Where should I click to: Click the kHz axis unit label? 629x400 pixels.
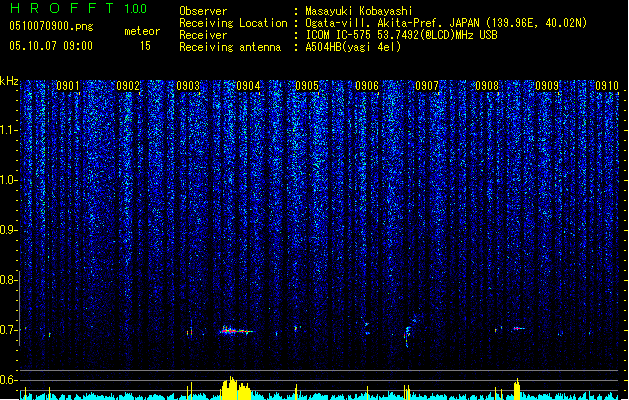point(9,81)
